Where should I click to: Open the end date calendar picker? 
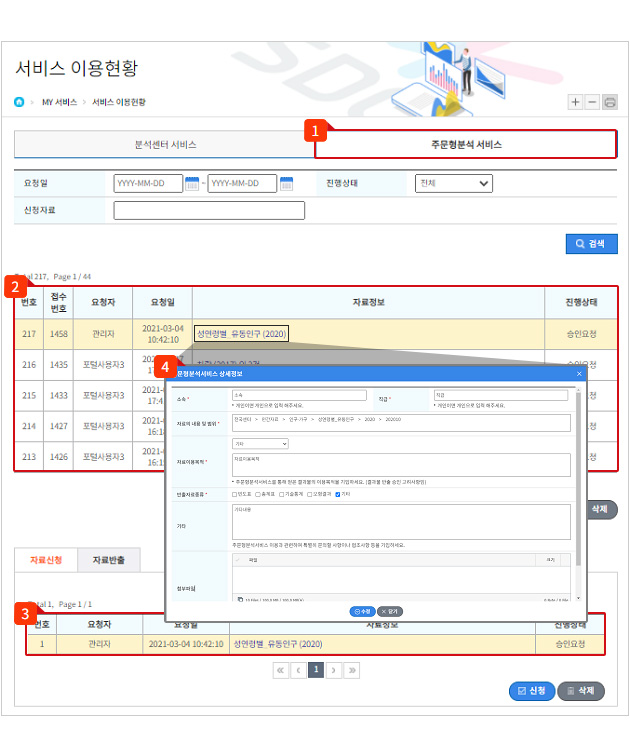click(x=286, y=183)
